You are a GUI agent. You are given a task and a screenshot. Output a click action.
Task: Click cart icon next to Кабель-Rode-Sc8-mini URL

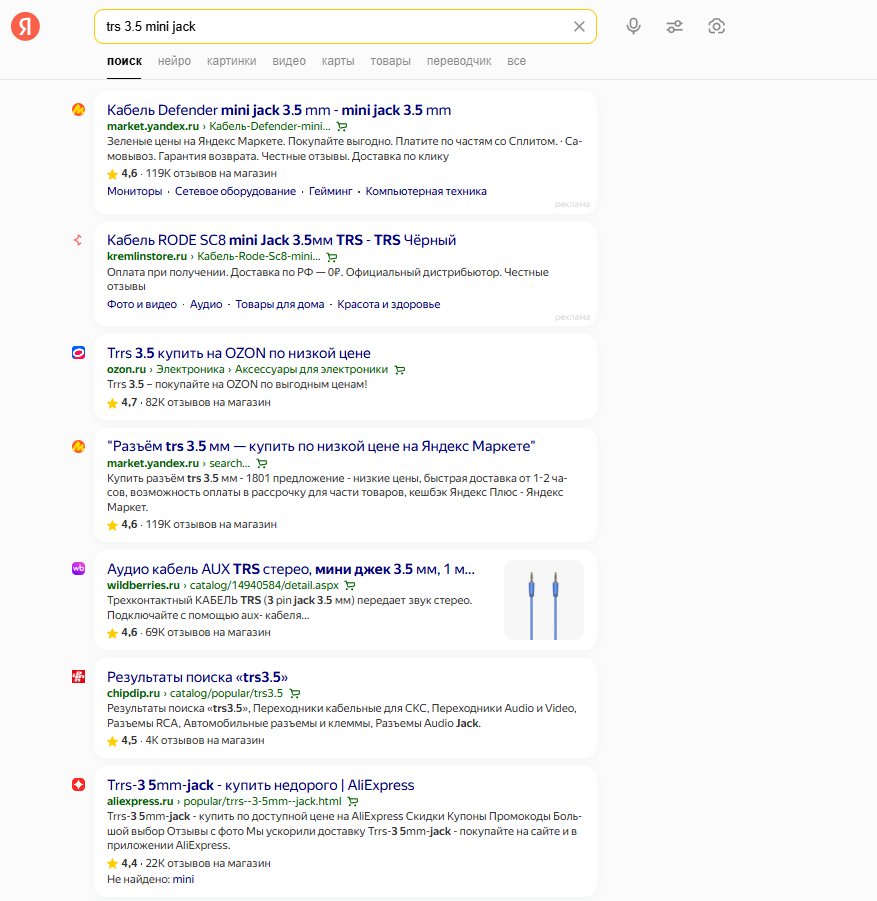[332, 257]
